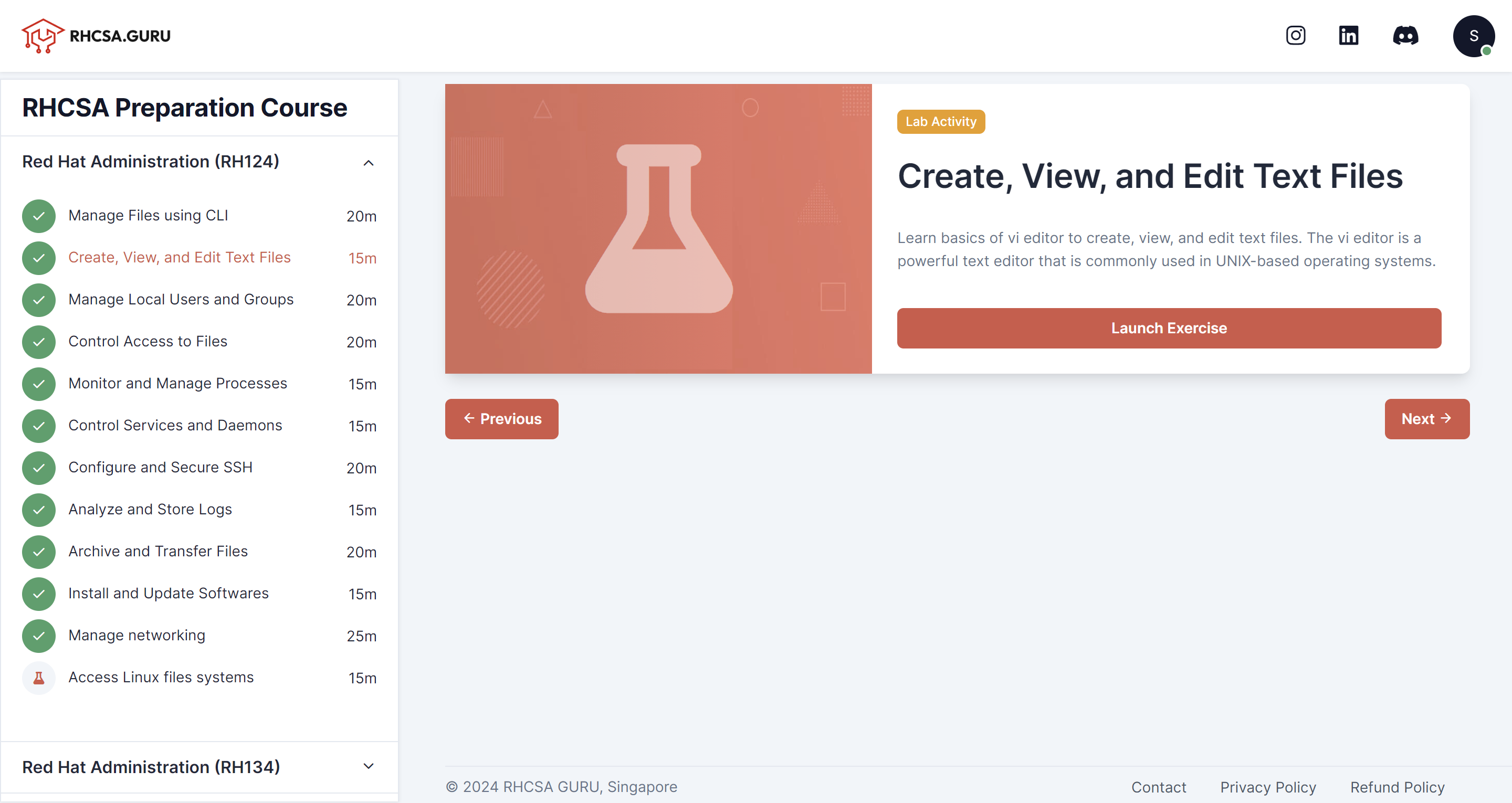This screenshot has height=803, width=1512.
Task: Click the 25m duration for Manage networking
Action: 362,636
